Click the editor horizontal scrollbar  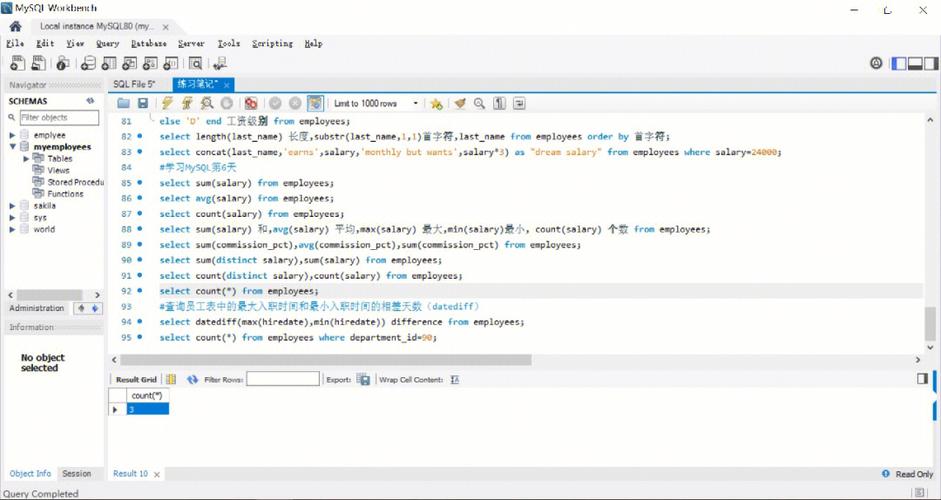(325, 360)
